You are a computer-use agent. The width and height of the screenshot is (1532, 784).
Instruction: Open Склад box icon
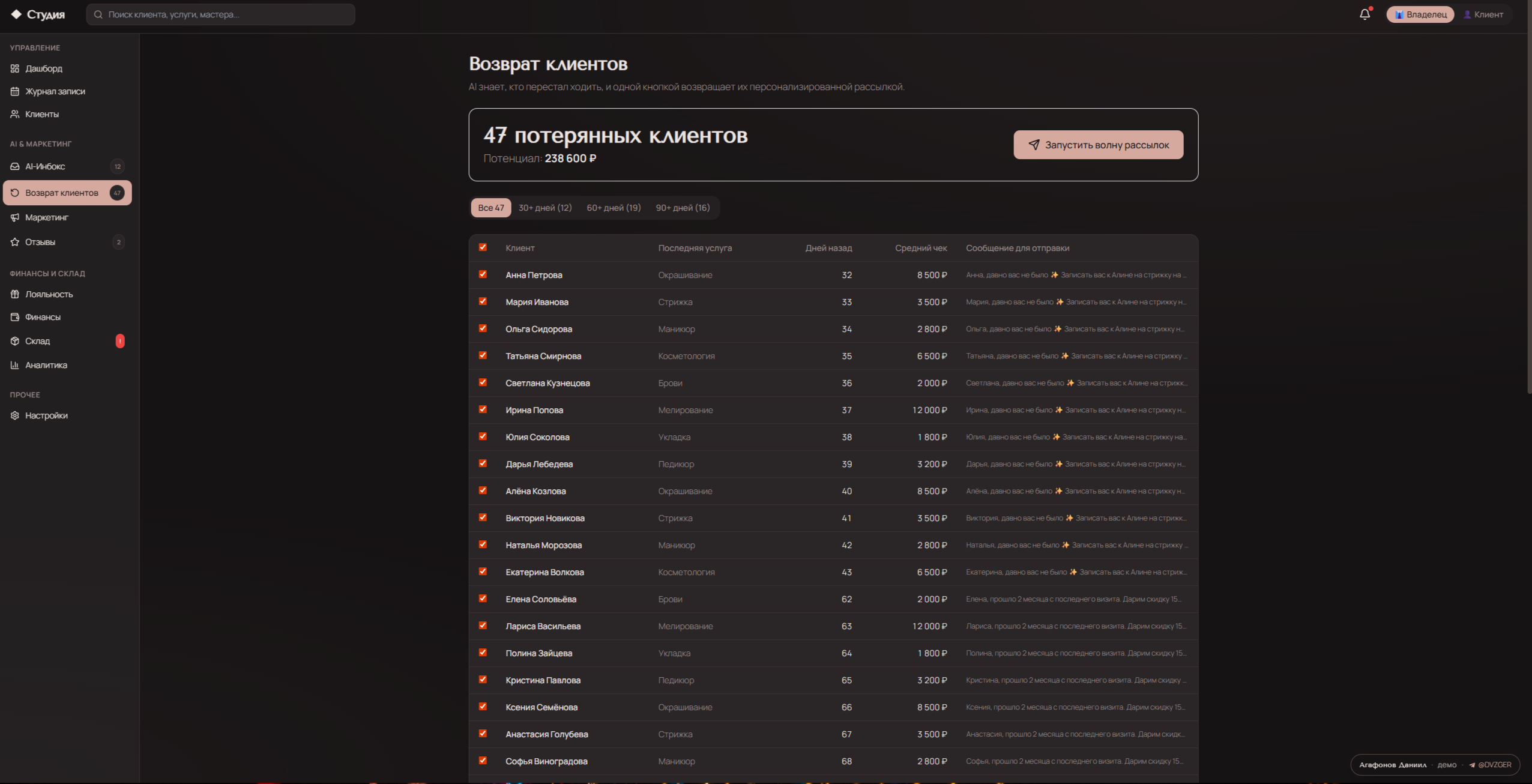coord(15,341)
